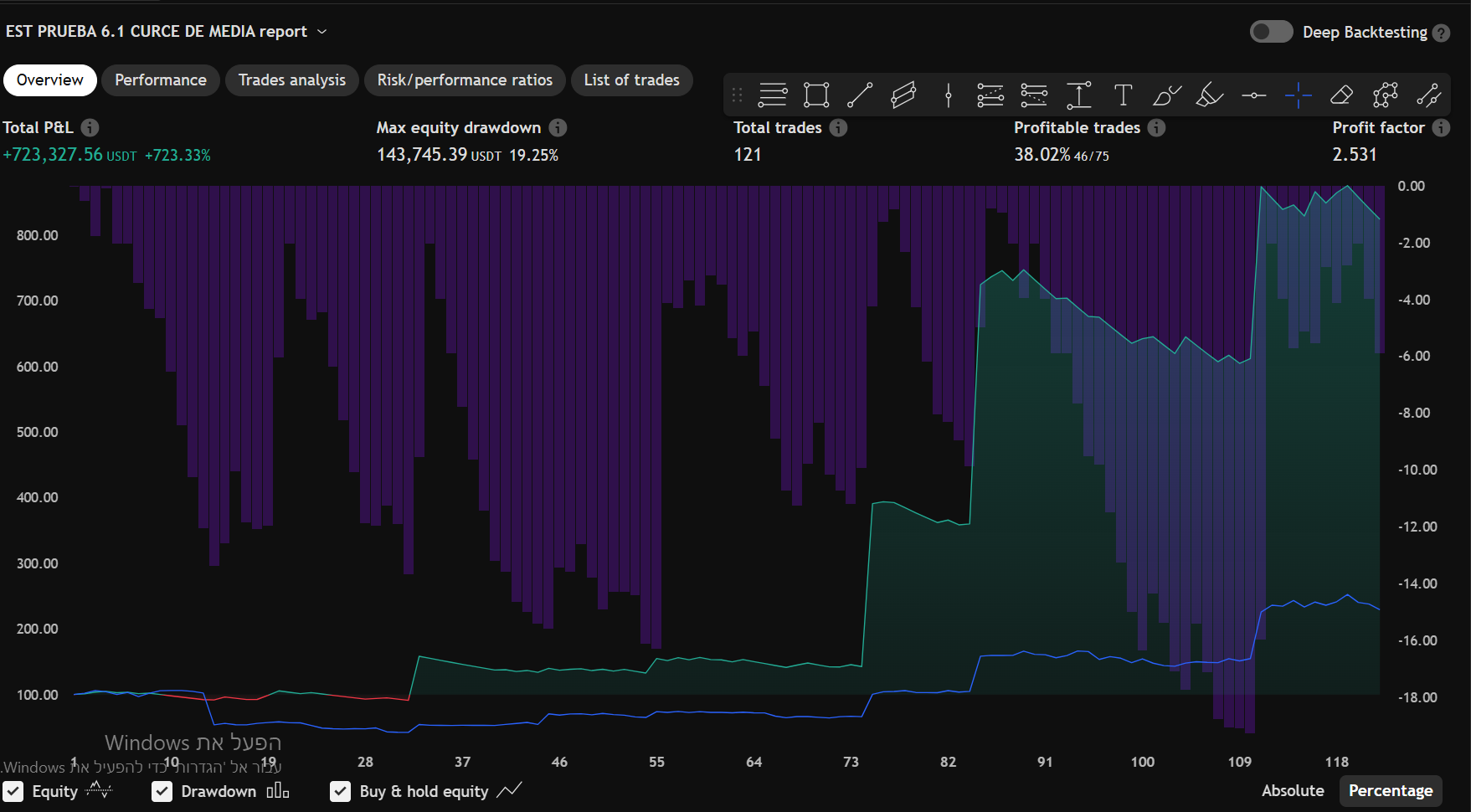Select the Parallel channel tool
Image resolution: width=1471 pixels, height=812 pixels.
tap(903, 95)
